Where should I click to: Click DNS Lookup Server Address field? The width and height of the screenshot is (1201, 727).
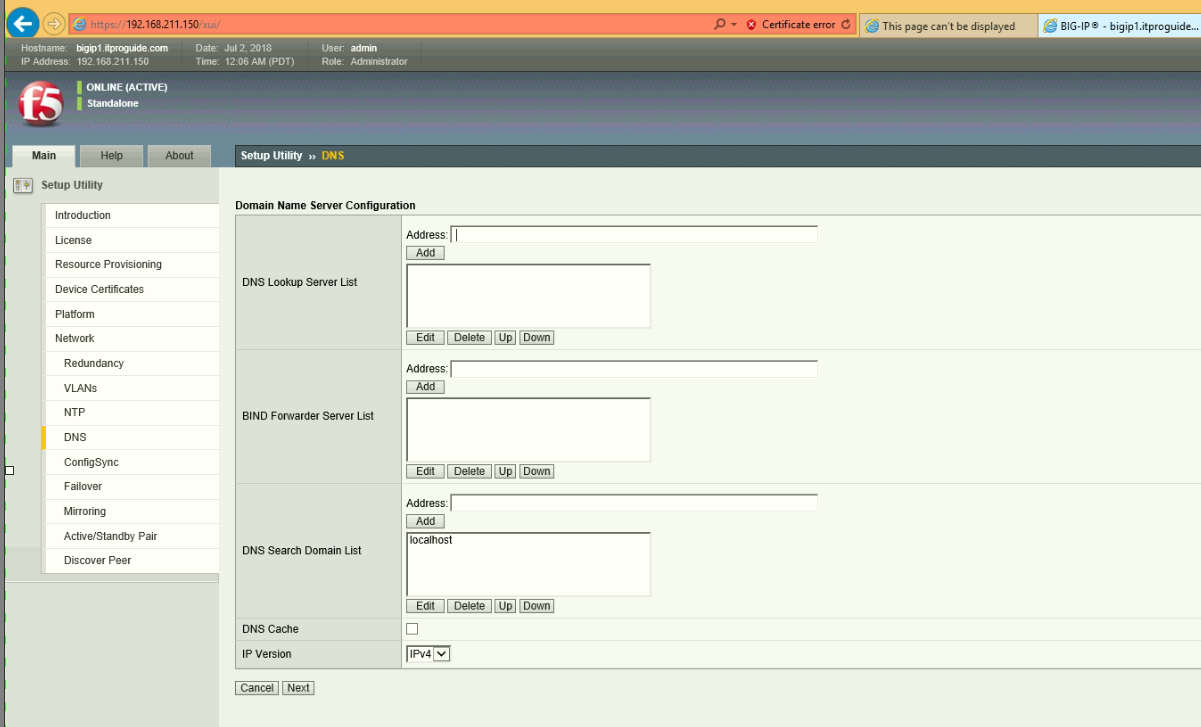coord(634,235)
